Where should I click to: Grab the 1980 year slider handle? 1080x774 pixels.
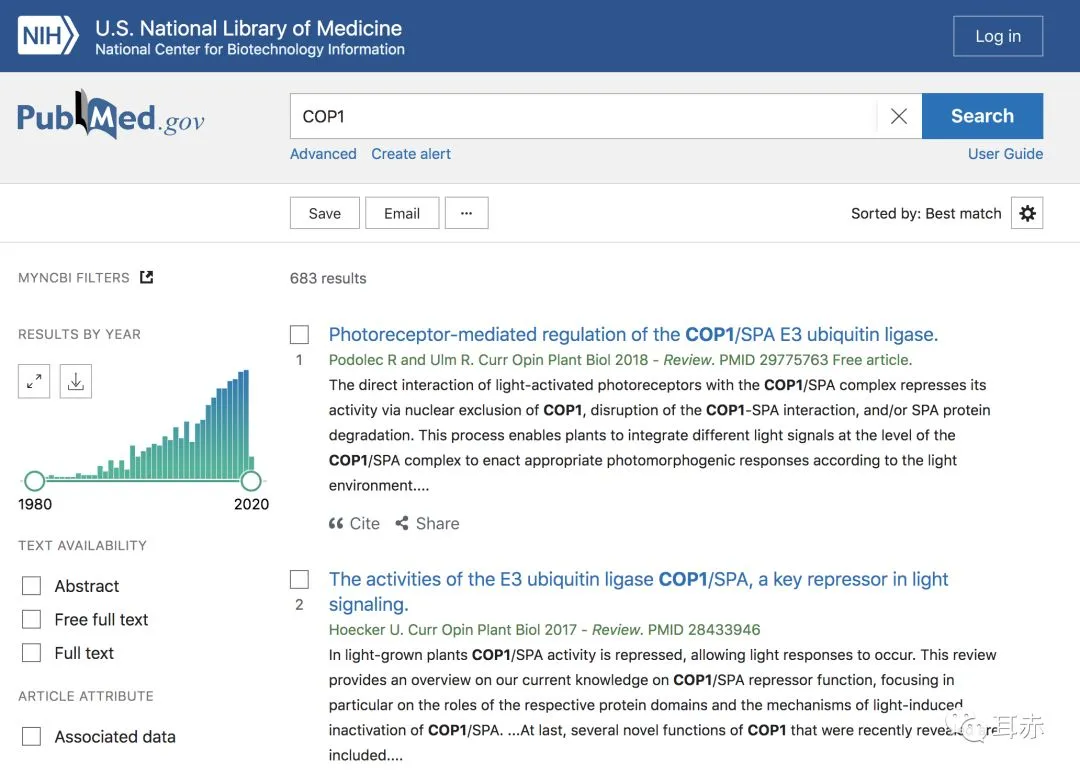(34, 481)
